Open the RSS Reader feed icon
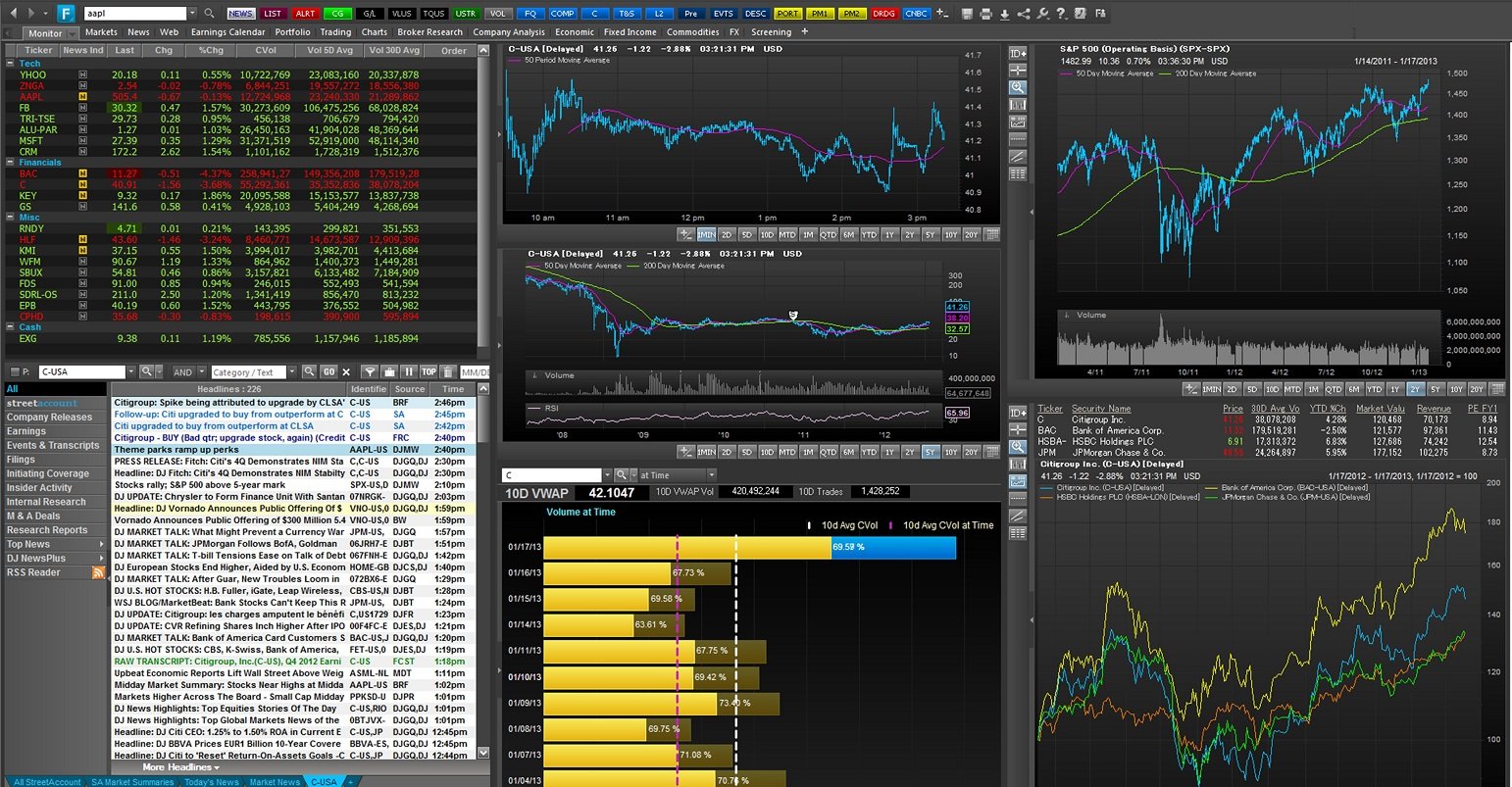This screenshot has height=787, width=1512. pos(98,572)
